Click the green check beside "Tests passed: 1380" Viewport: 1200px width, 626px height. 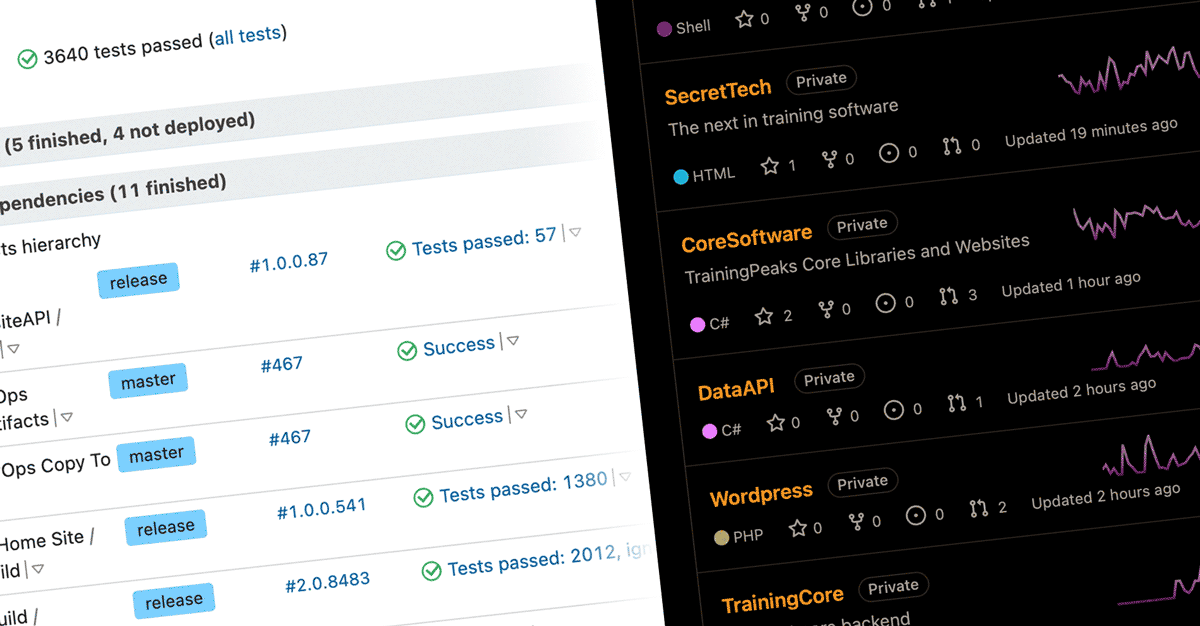(423, 497)
